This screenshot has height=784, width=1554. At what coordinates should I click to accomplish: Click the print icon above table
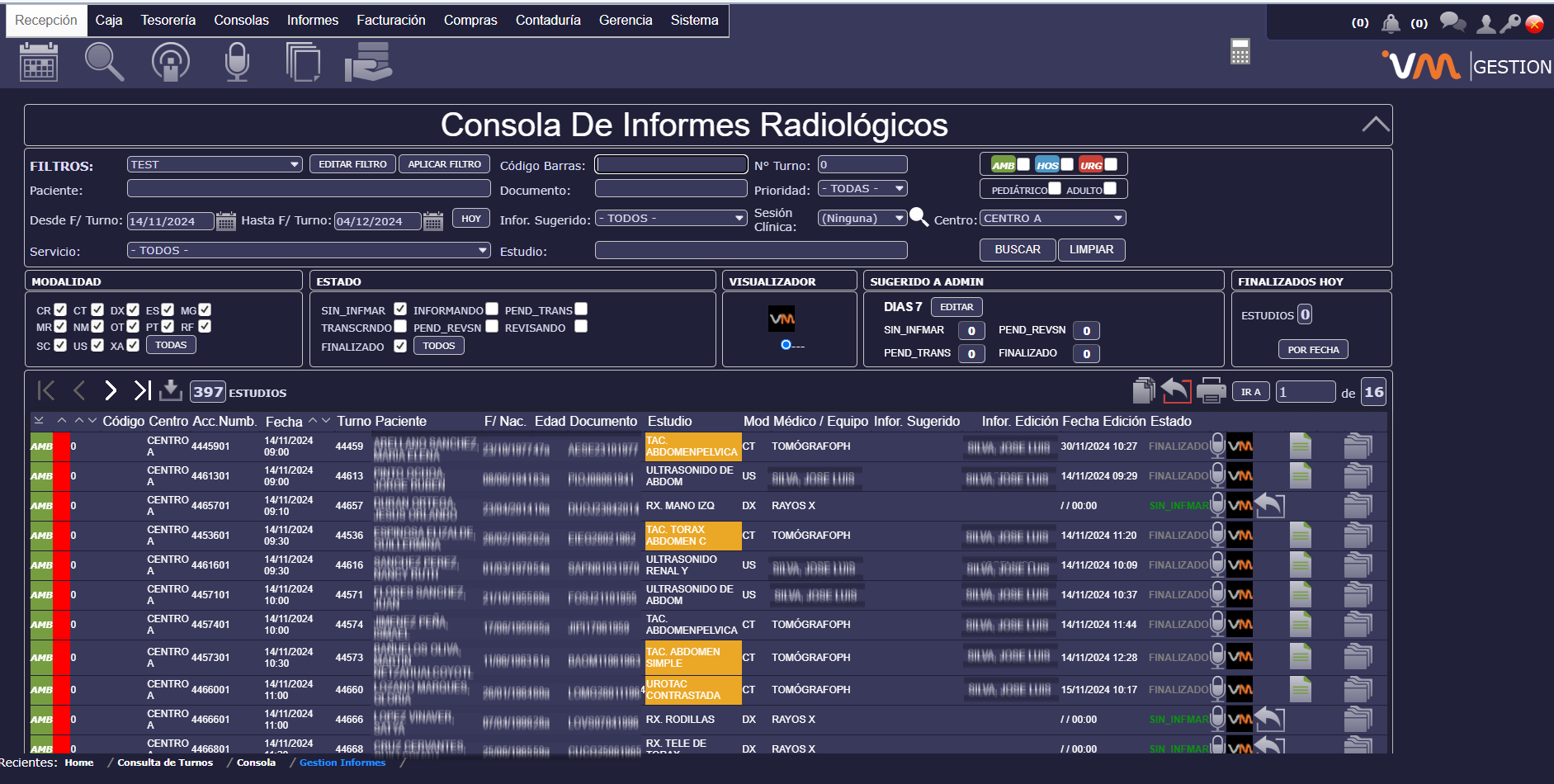coord(1211,390)
